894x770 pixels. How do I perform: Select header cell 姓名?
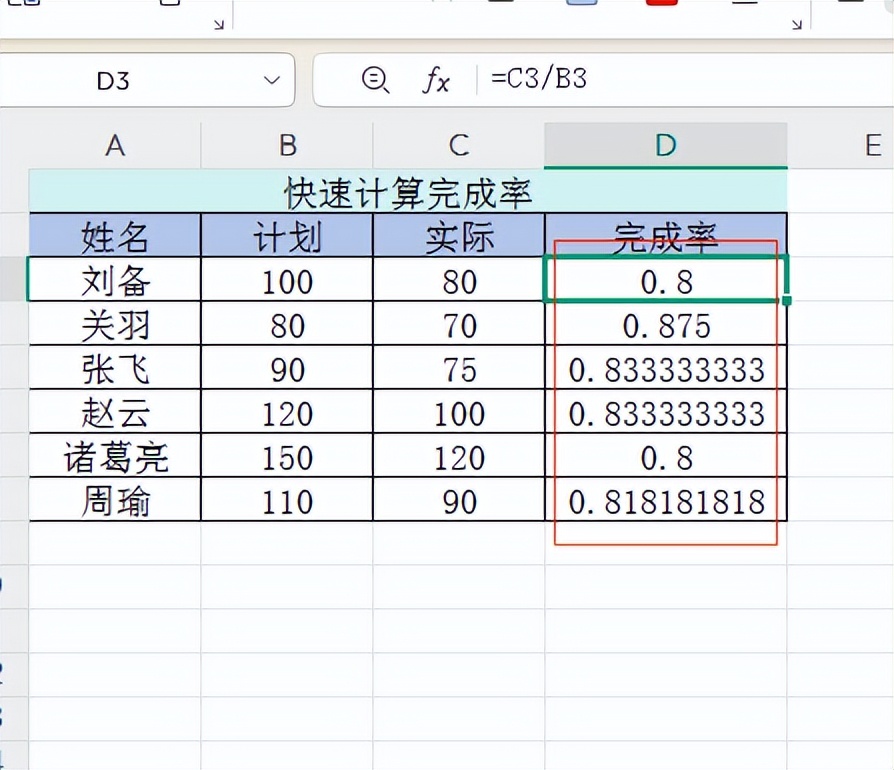coord(115,235)
